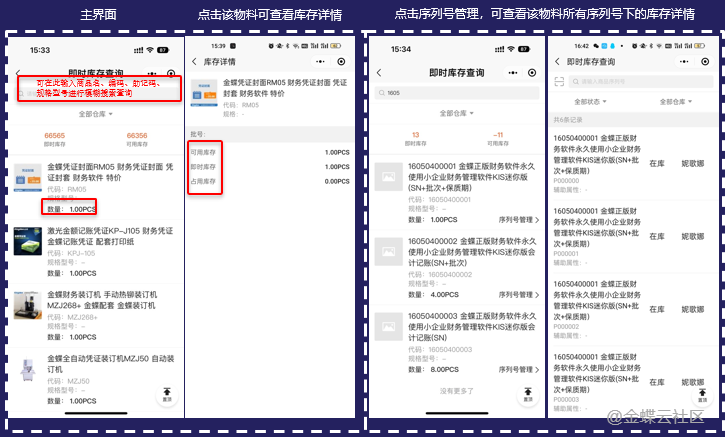Viewport: 725px width, 437px height.
Task: Open the more menu on the 15:33 screen
Action: point(152,74)
